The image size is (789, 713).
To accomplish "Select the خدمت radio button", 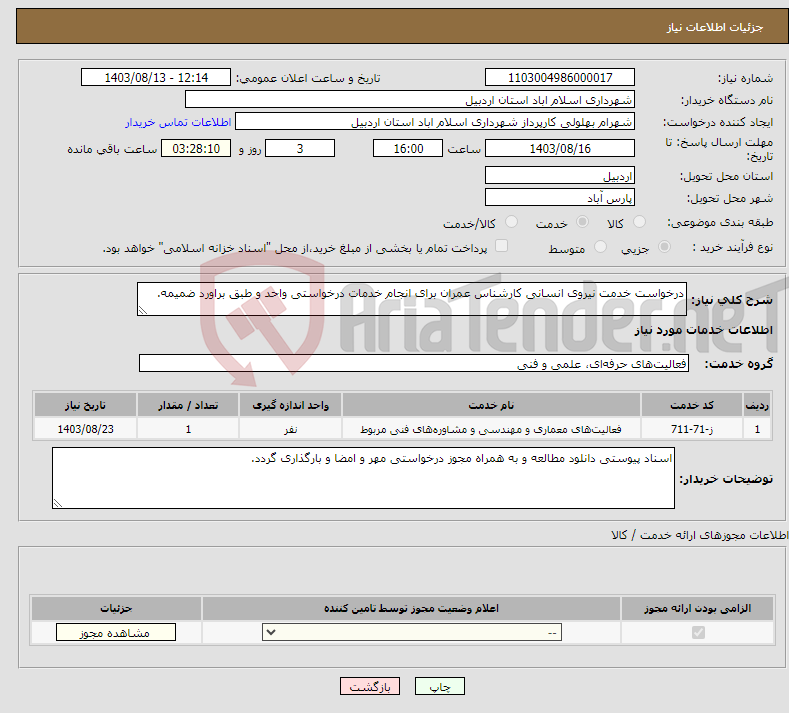I will 582,222.
